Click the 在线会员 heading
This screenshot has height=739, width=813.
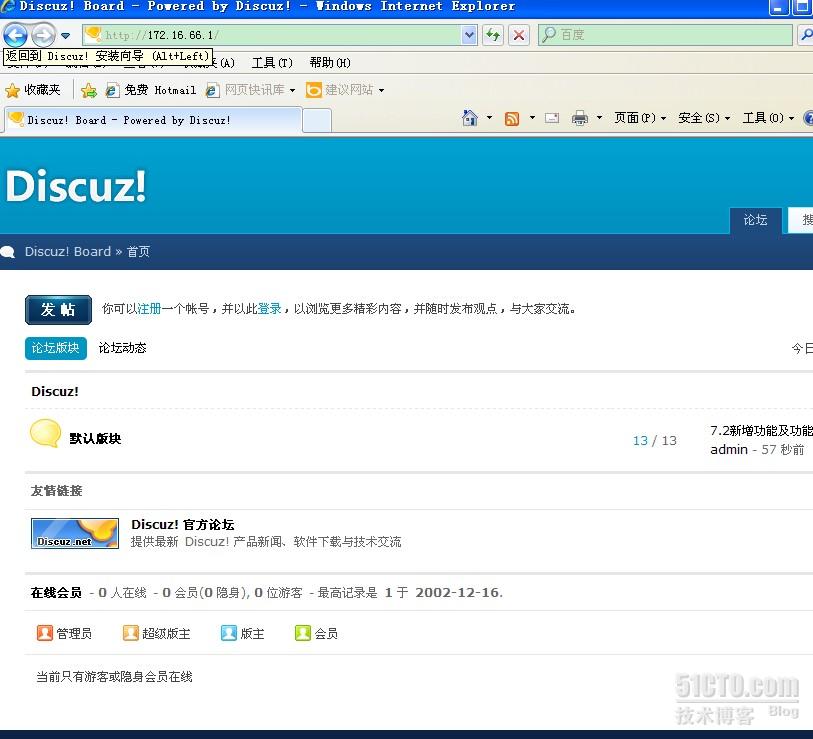(x=56, y=593)
